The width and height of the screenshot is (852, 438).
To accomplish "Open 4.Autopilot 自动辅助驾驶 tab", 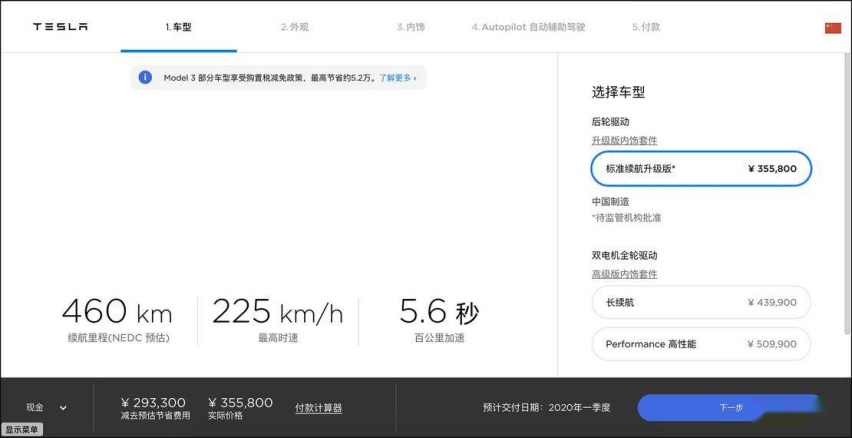I will (528, 27).
